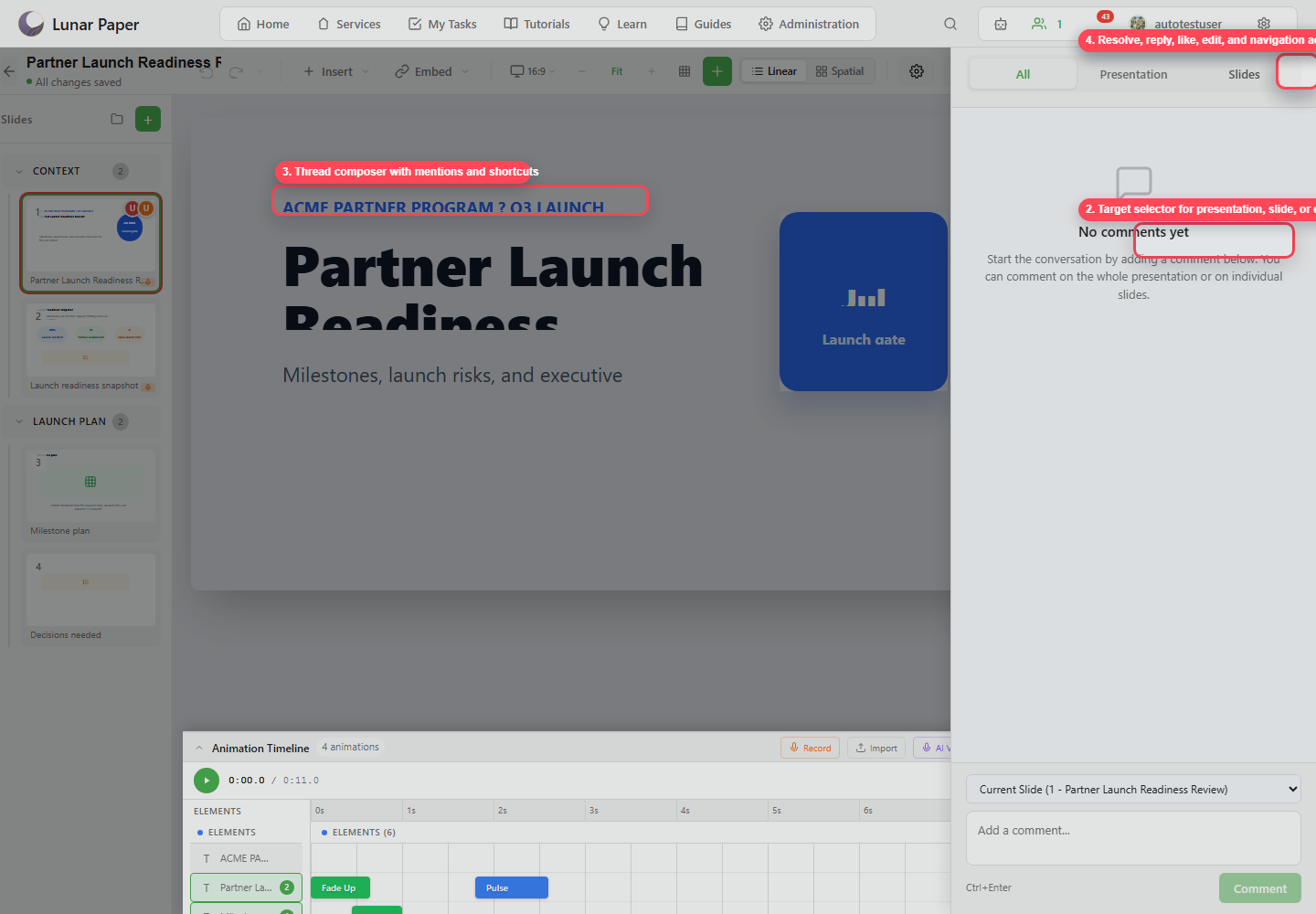Collapse the LAUNCH PLAN slide group
Viewport: 1316px width, 914px height.
(x=19, y=421)
